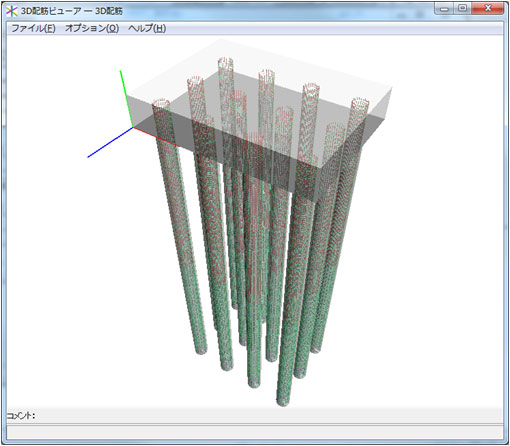Click the 3D配筋ビューア app icon in title bar
Viewport: 510px width, 446px height.
[12, 11]
